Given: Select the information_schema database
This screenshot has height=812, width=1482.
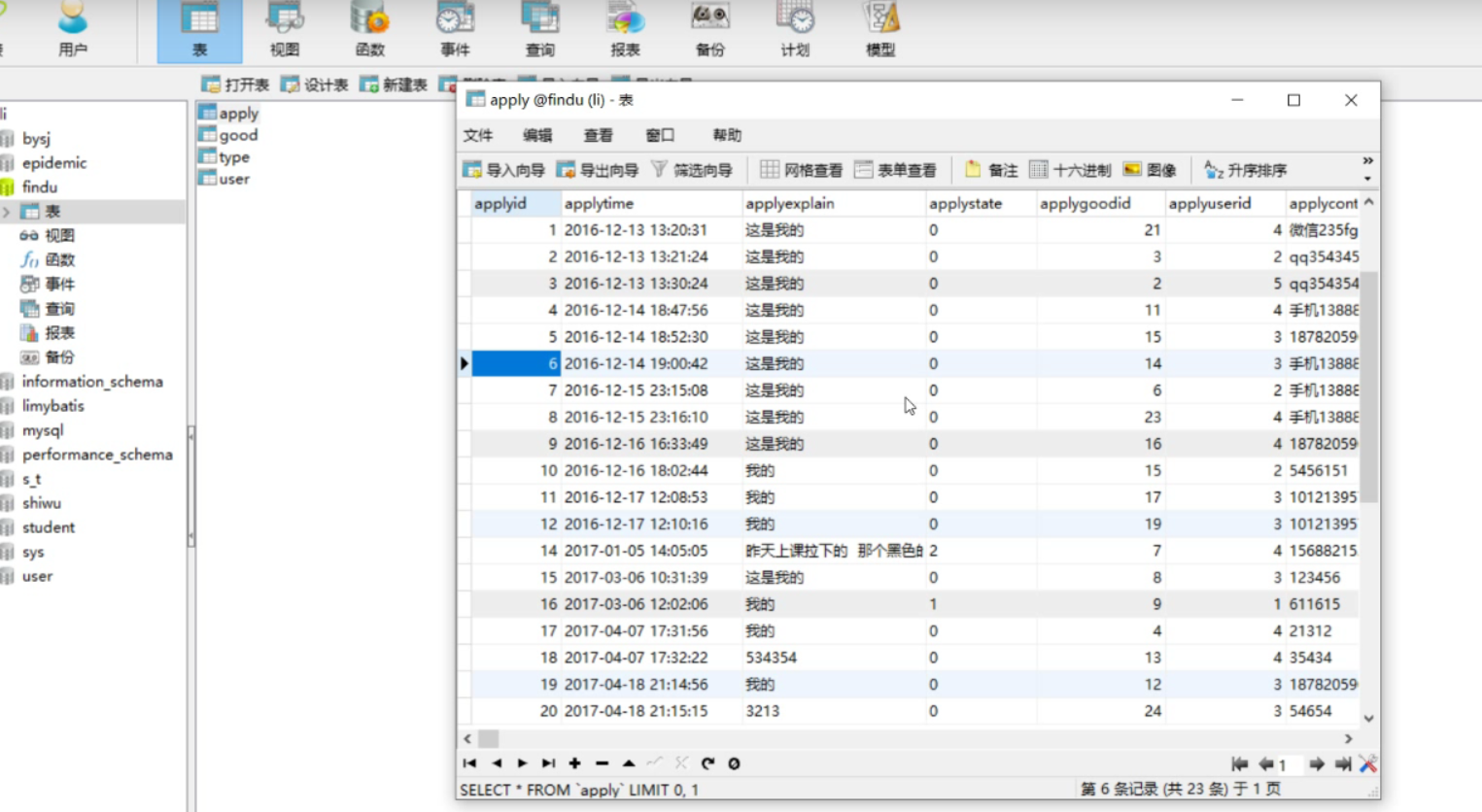Looking at the screenshot, I should 92,381.
